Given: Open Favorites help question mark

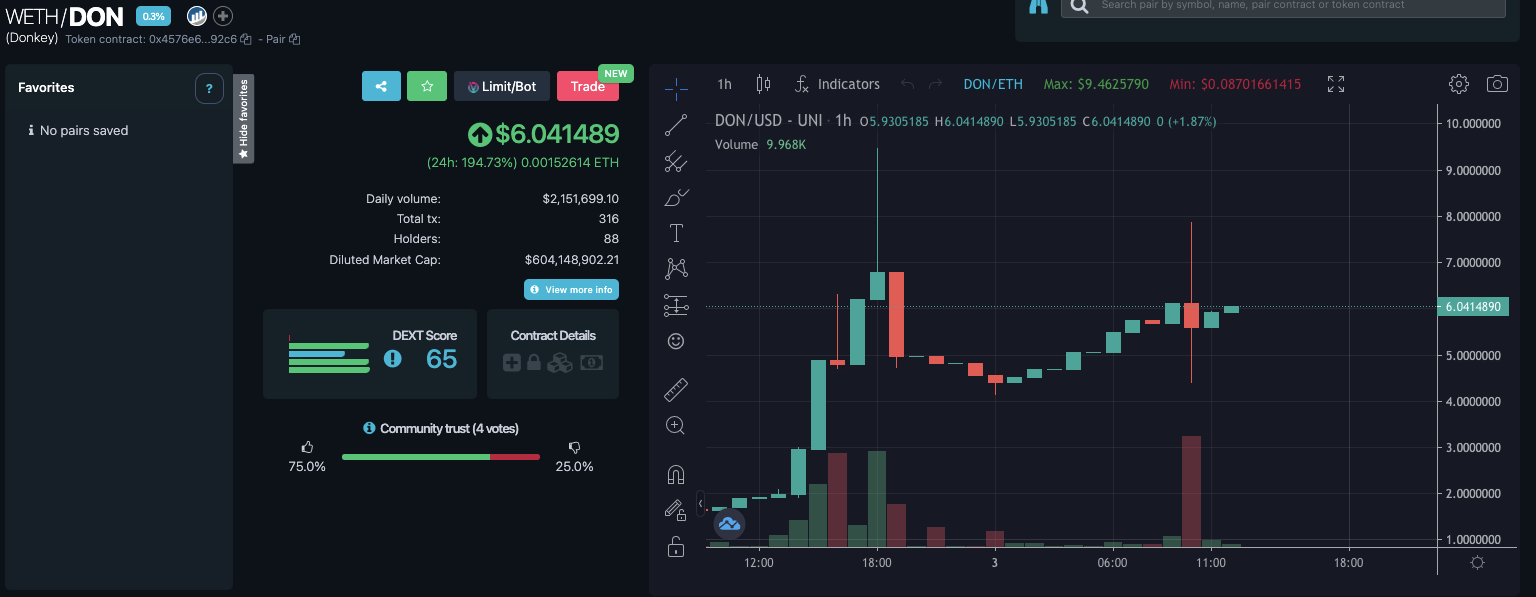Looking at the screenshot, I should point(208,88).
